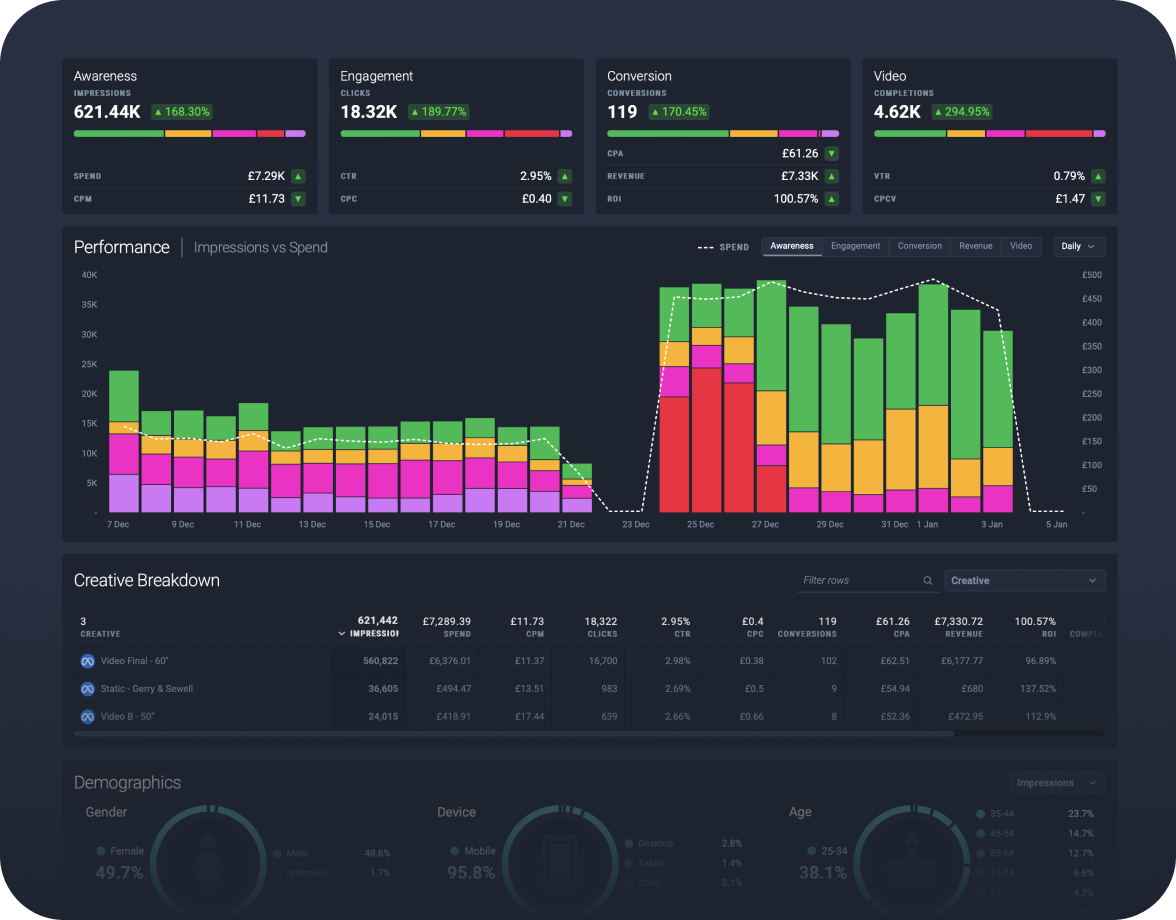The image size is (1176, 920).
Task: Click the down-arrow trend icon next to CPCV
Action: (1098, 199)
